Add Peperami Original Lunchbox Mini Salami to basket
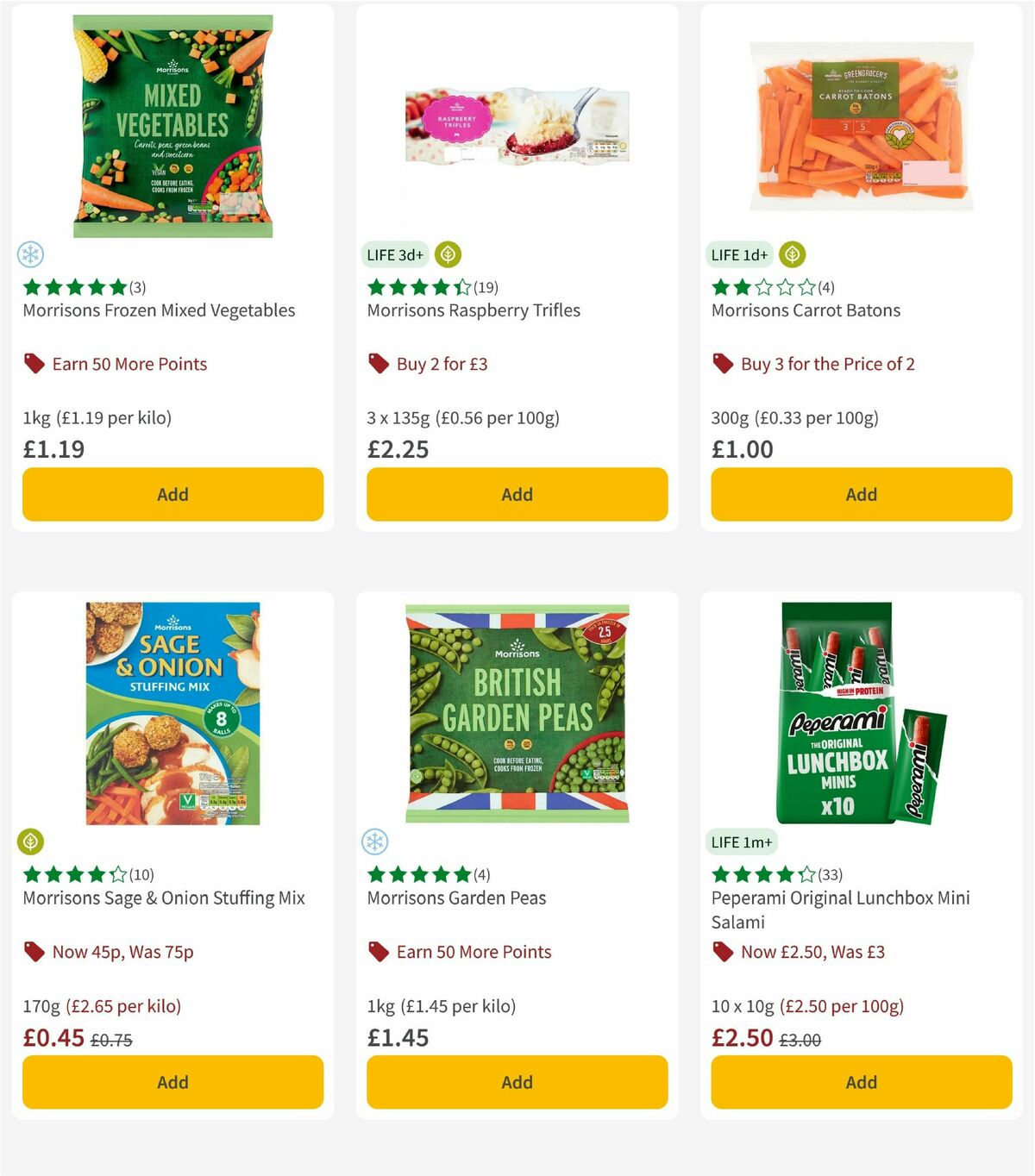Image resolution: width=1035 pixels, height=1176 pixels. 861,1082
